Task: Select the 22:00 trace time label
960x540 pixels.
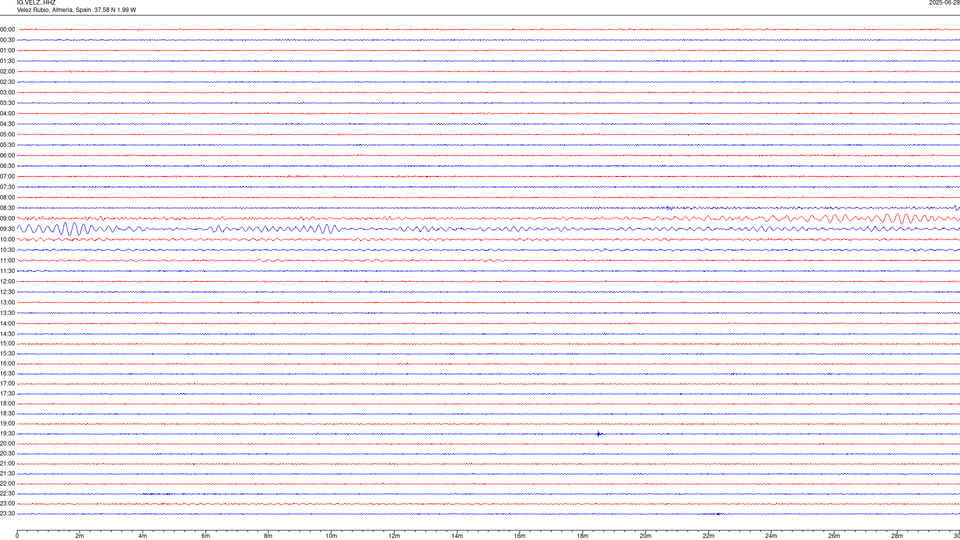Action: 7,484
